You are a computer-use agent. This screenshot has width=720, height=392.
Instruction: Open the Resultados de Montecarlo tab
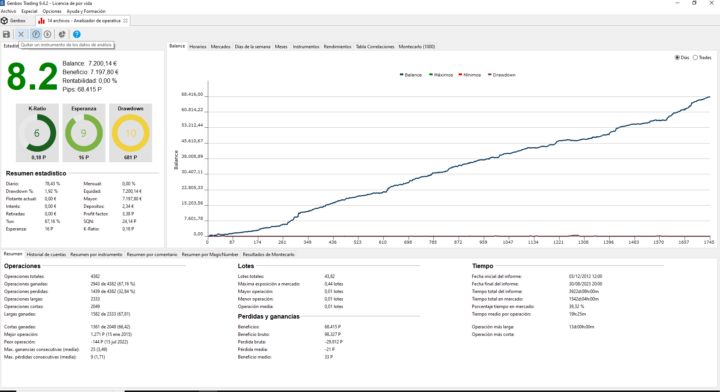tap(269, 254)
